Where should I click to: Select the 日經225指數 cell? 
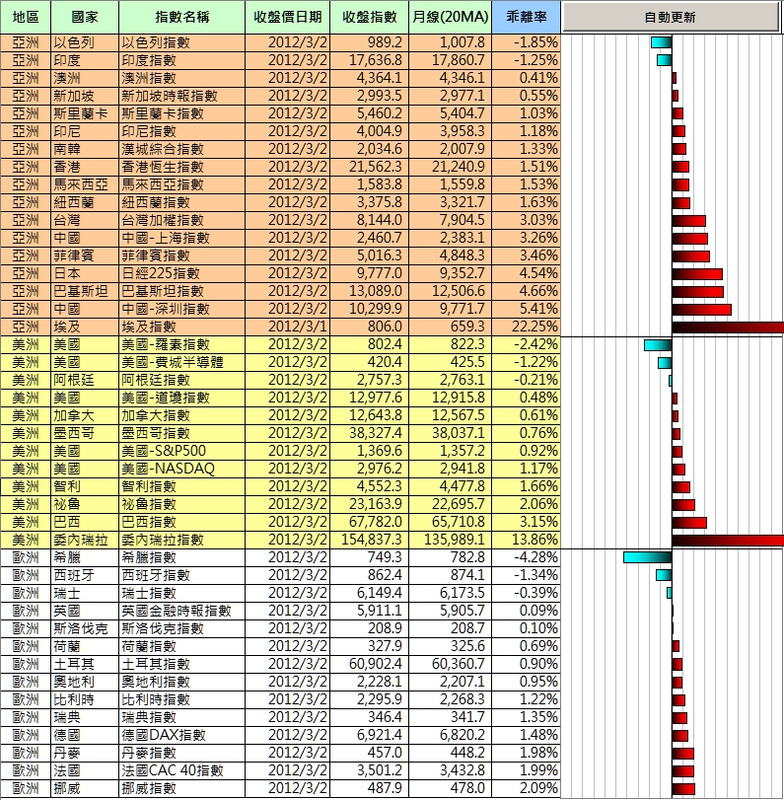[182, 273]
